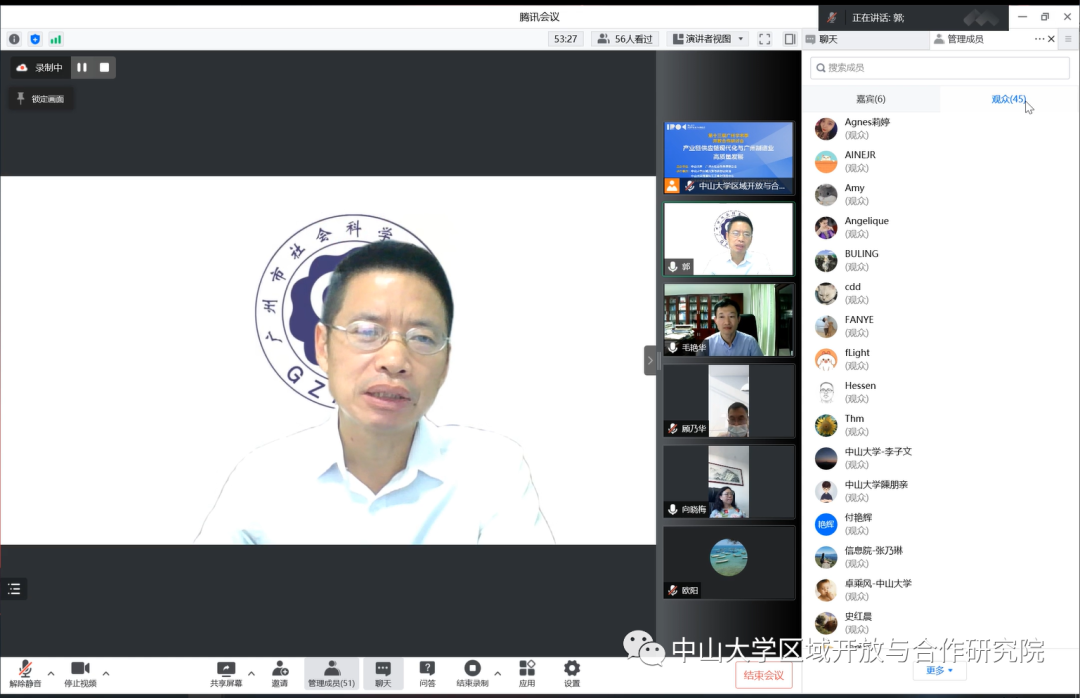Select audience member 中山大学-李子文
Screen dimensions: 1080x698
(940, 458)
